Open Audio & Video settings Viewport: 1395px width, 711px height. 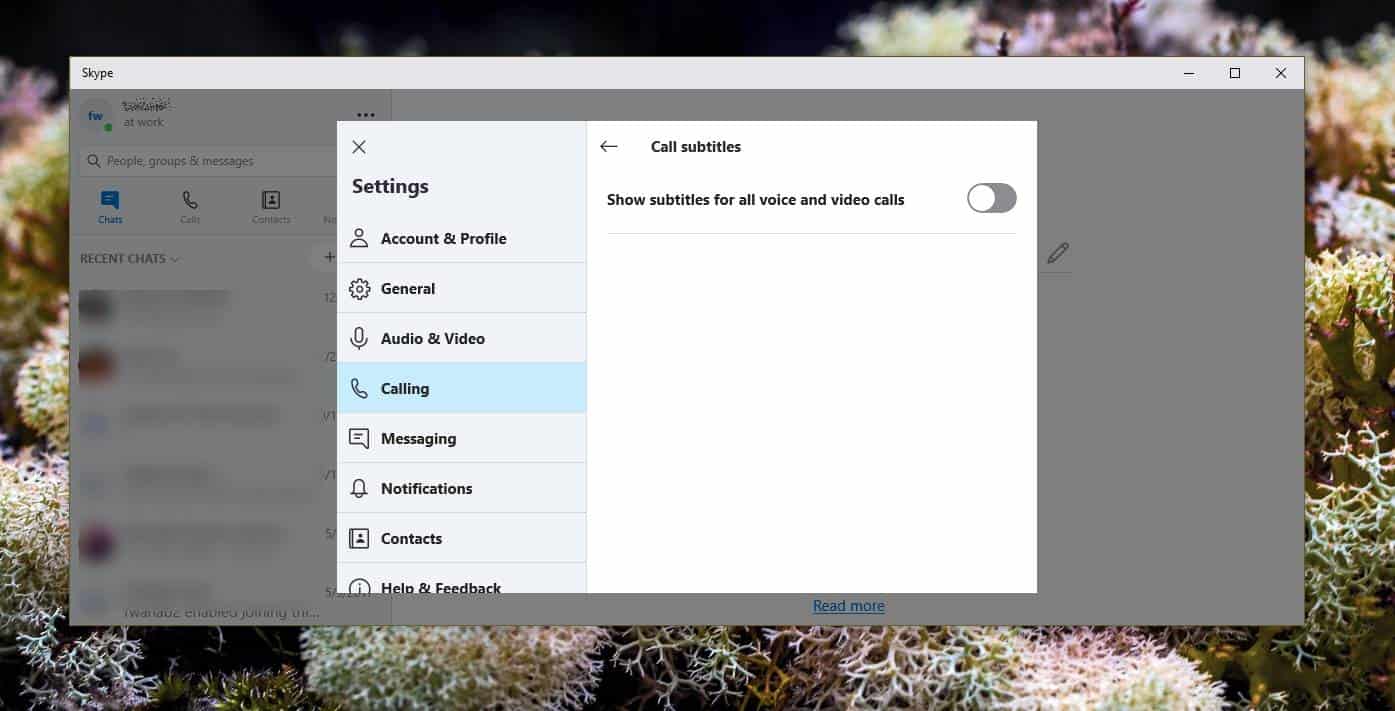click(x=461, y=338)
